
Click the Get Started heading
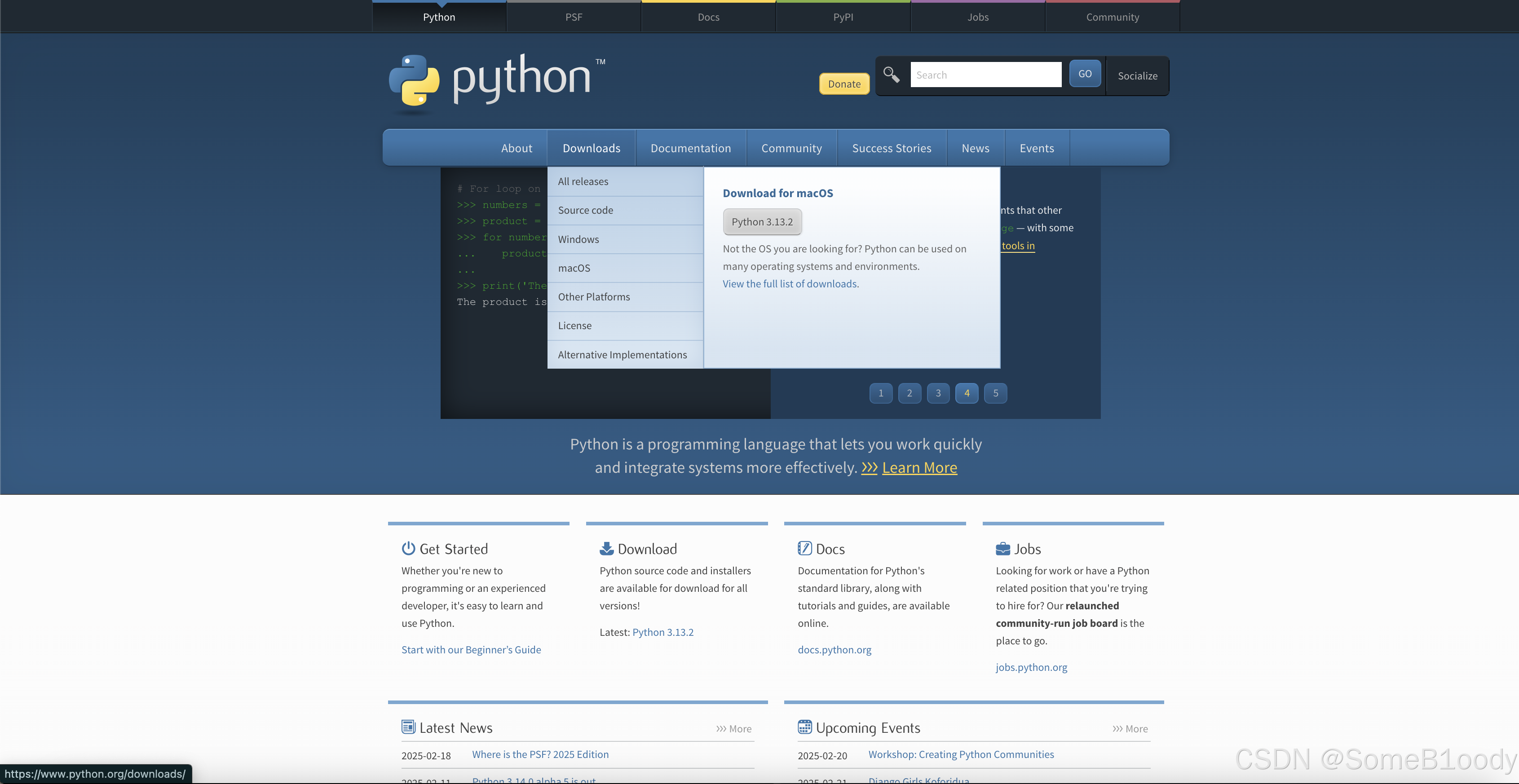454,549
